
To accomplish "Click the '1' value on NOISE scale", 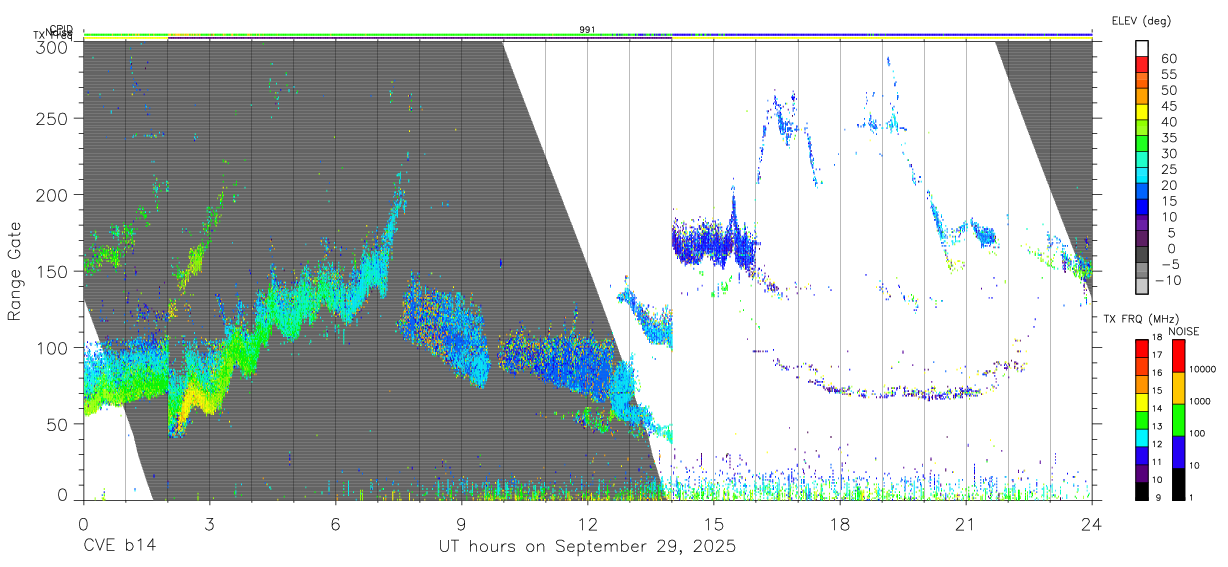I will click(1193, 496).
